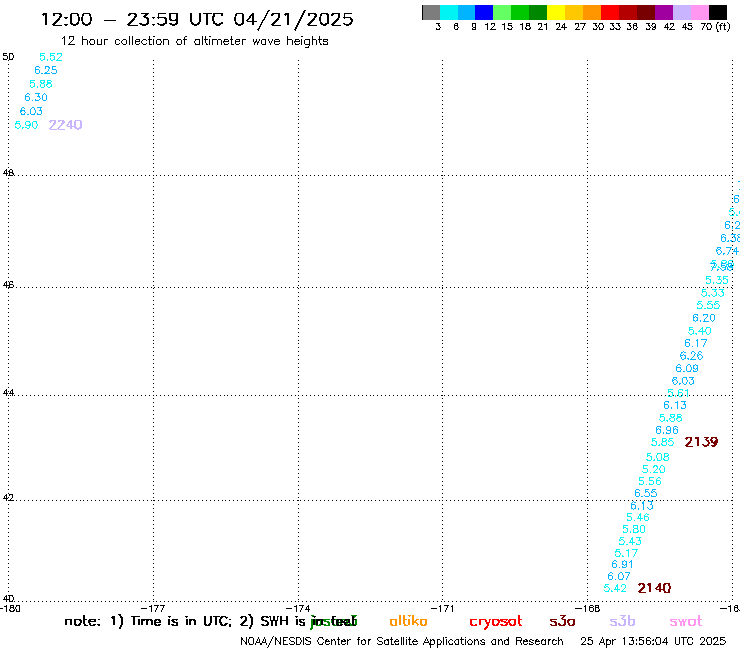This screenshot has height=650, width=740.
Task: Click the 'NOAA/NESDIS Center for Satellite Applications and Research' credit
Action: (x=402, y=642)
